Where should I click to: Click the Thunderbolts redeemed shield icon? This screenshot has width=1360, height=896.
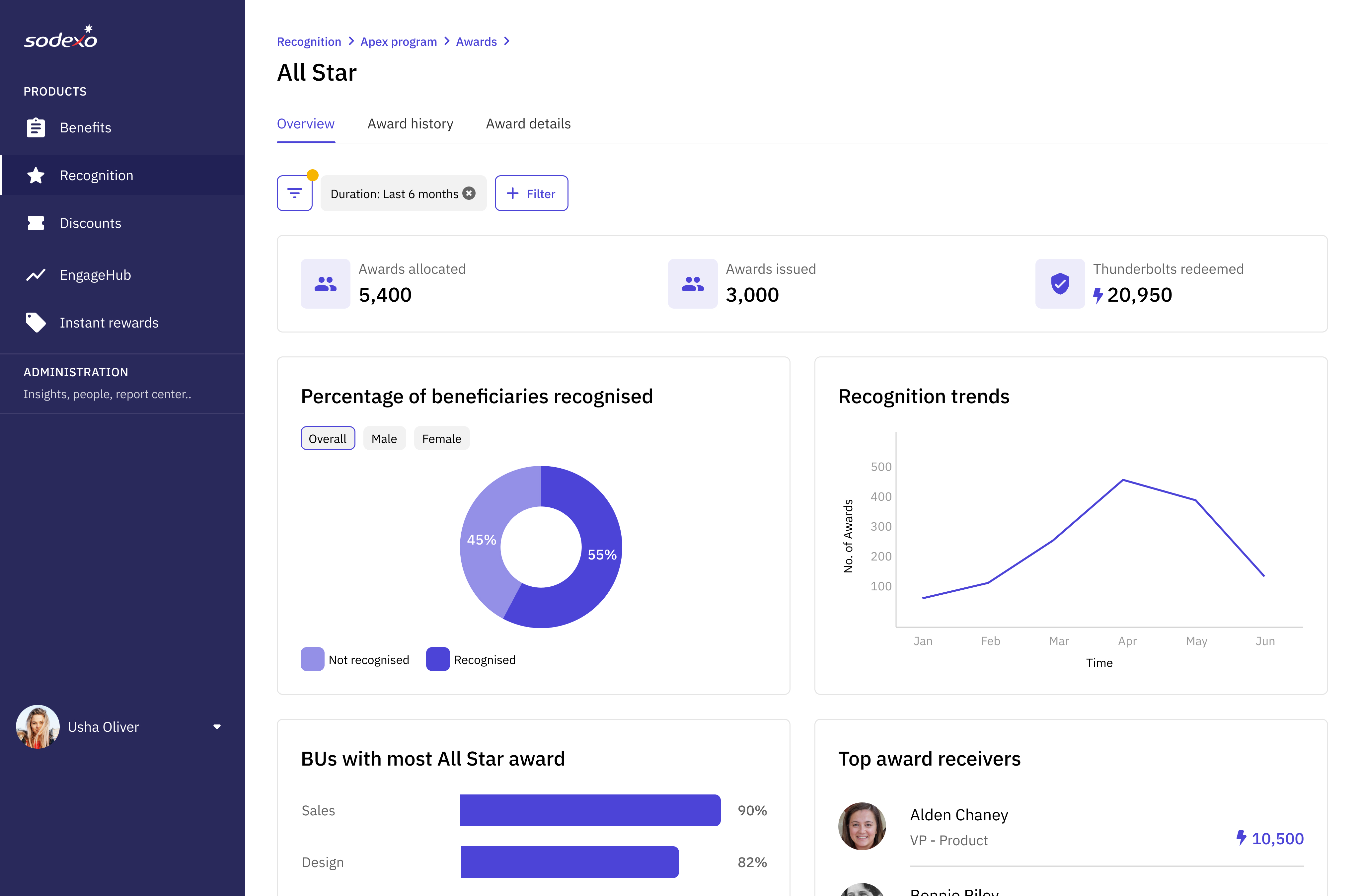coord(1059,283)
